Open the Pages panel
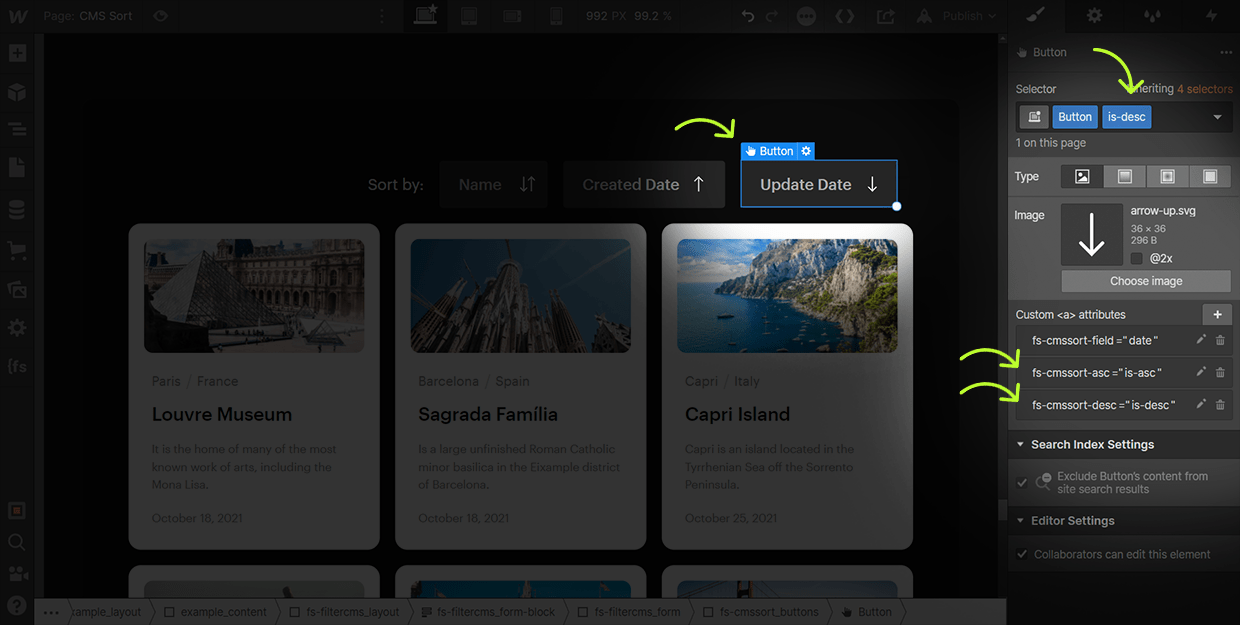This screenshot has width=1240, height=625. tap(17, 167)
